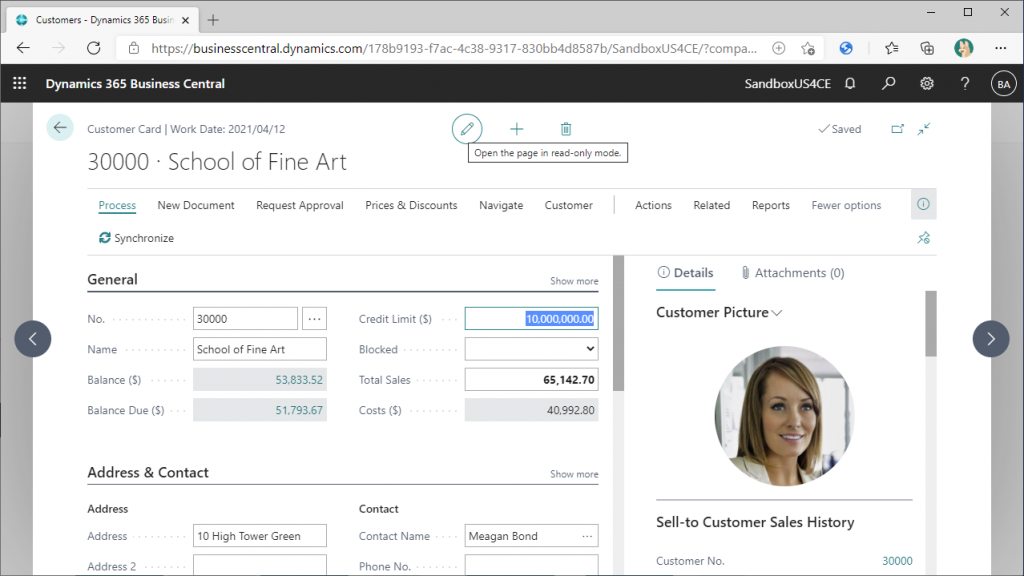
Task: Toggle the FactBox information pane icon
Action: click(x=923, y=204)
